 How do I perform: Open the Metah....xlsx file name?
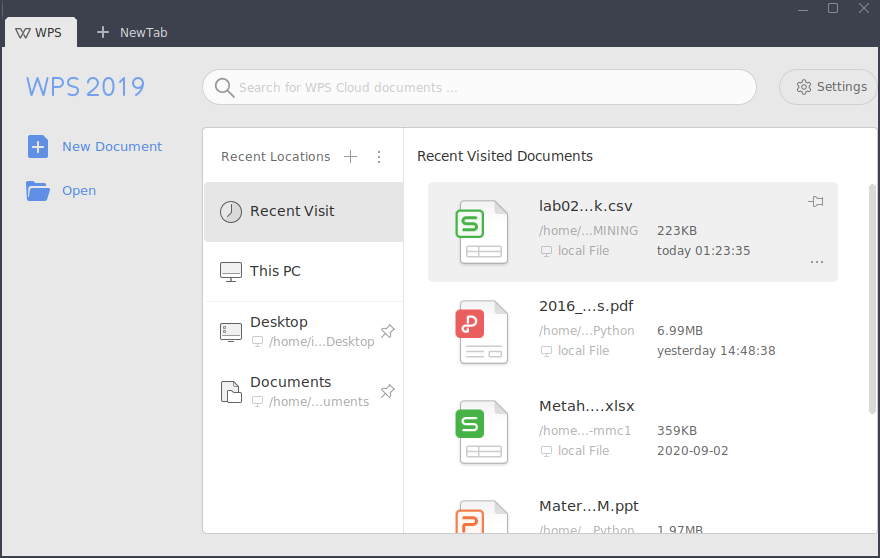coord(586,406)
